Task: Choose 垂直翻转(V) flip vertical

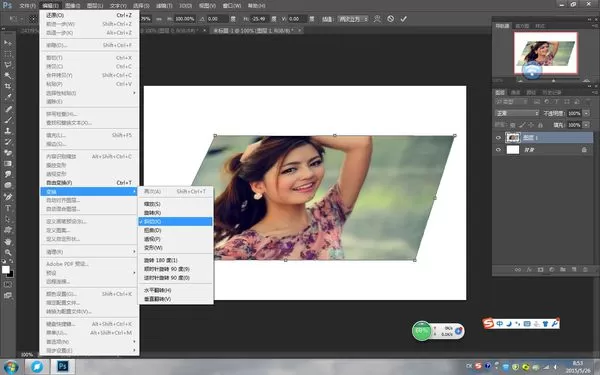Action: tap(175, 299)
